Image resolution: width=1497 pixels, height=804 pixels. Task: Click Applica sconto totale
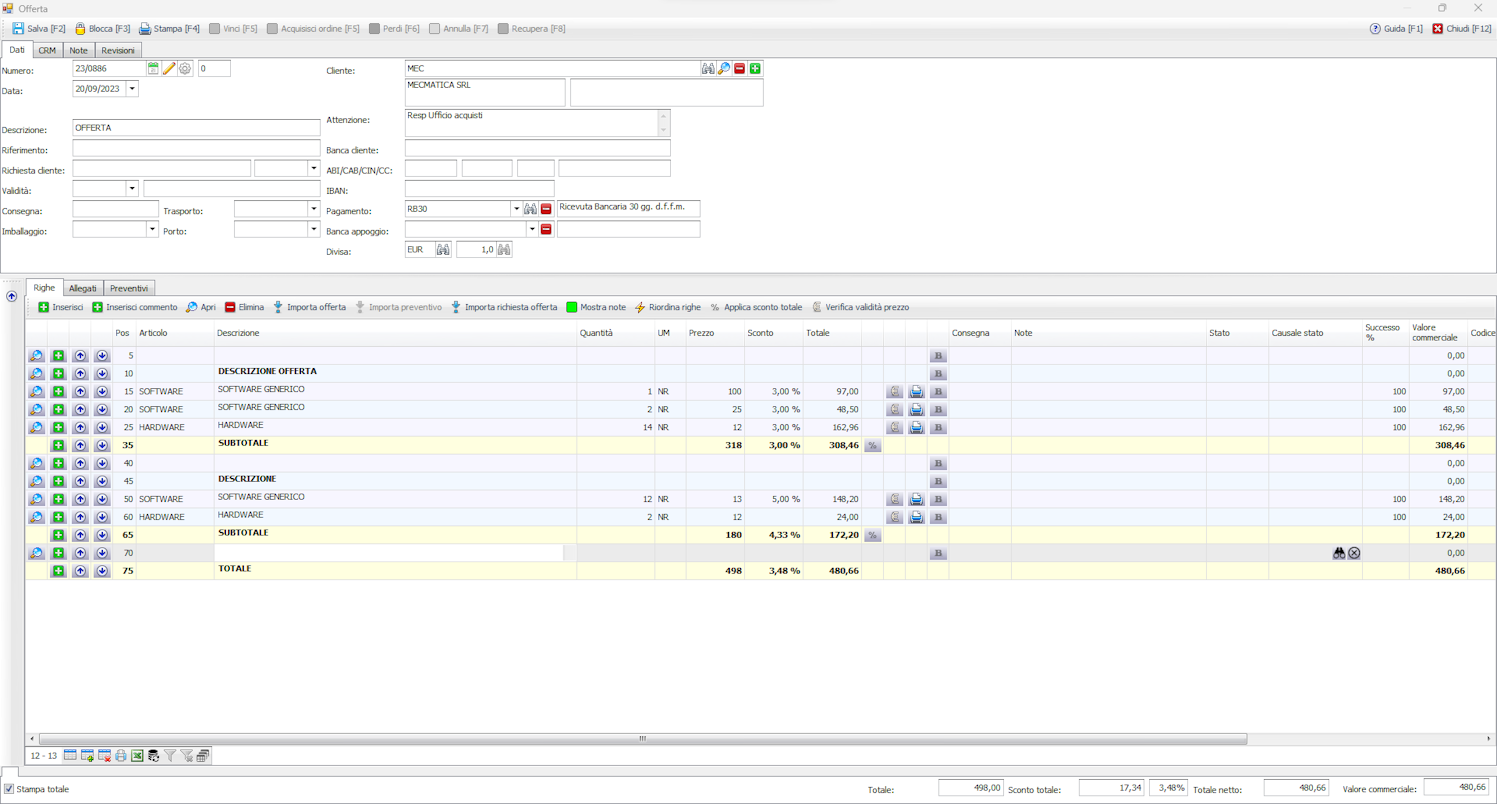click(x=756, y=307)
